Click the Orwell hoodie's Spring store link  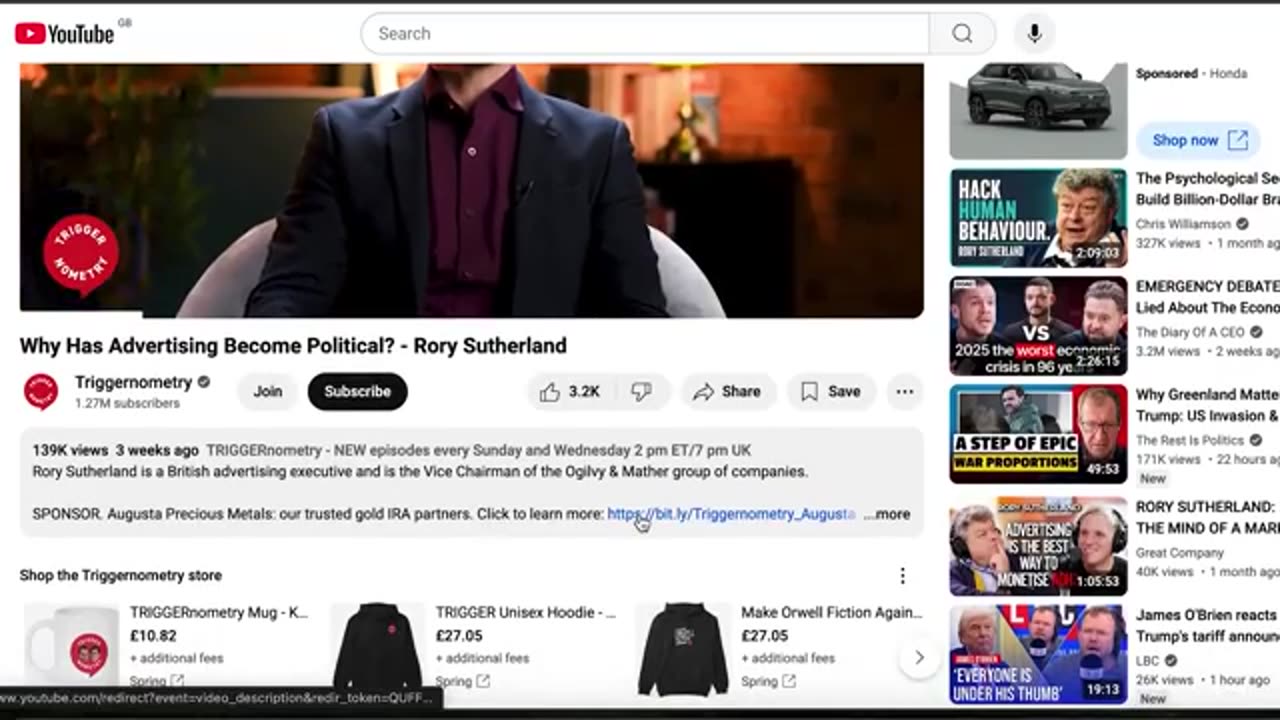(x=769, y=681)
